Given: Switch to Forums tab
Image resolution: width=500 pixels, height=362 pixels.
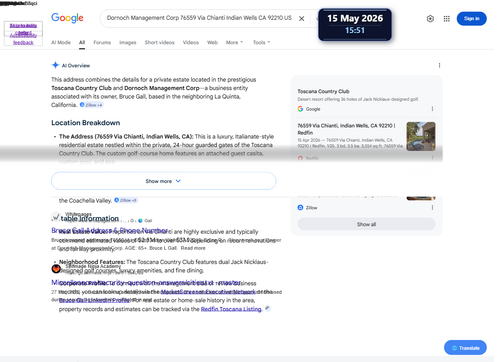Looking at the screenshot, I should click(x=102, y=42).
